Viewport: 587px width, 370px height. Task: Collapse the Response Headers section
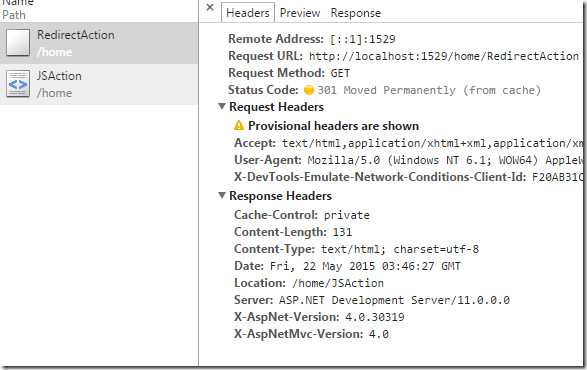click(222, 195)
